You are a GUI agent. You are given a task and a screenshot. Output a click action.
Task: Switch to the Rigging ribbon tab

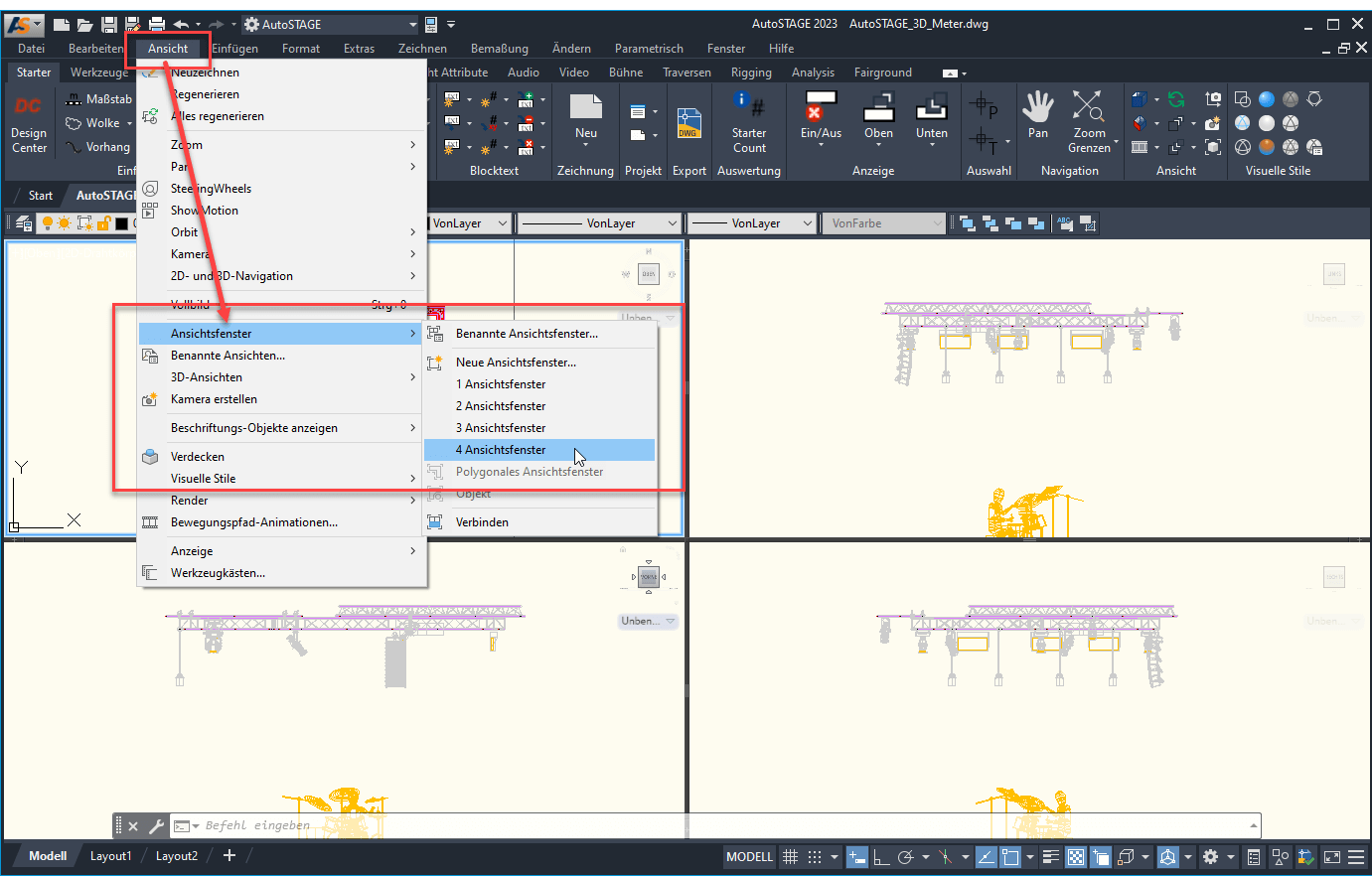click(x=751, y=73)
